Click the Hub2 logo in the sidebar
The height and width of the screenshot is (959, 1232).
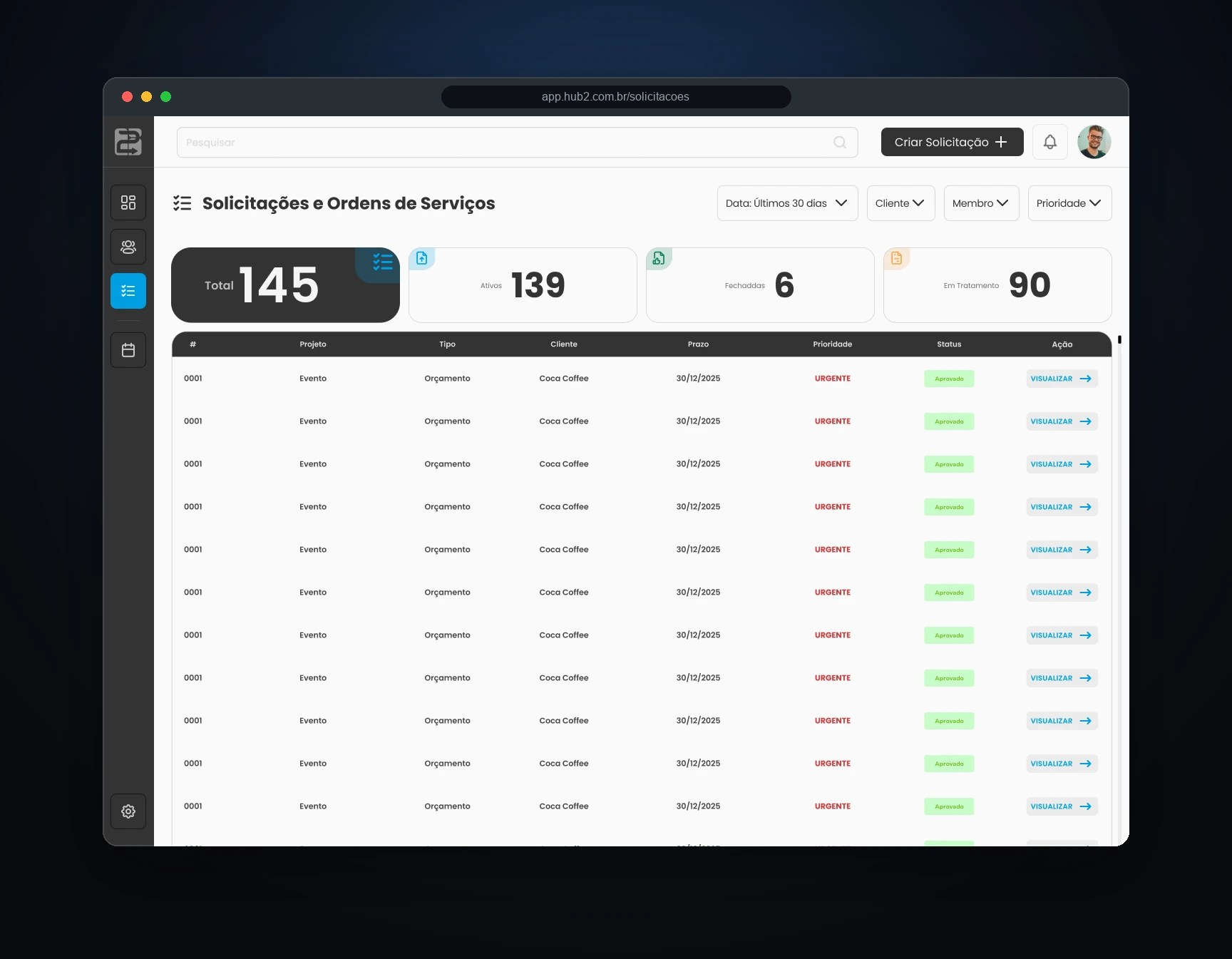(x=128, y=142)
